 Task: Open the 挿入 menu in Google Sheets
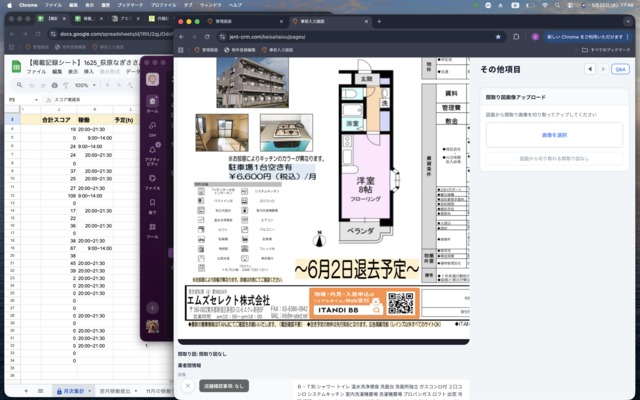(x=89, y=71)
